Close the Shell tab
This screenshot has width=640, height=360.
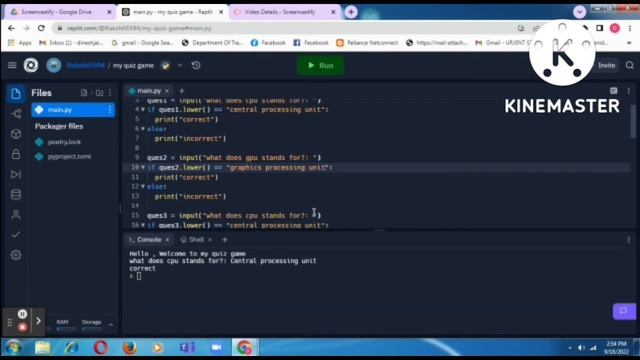(x=210, y=240)
